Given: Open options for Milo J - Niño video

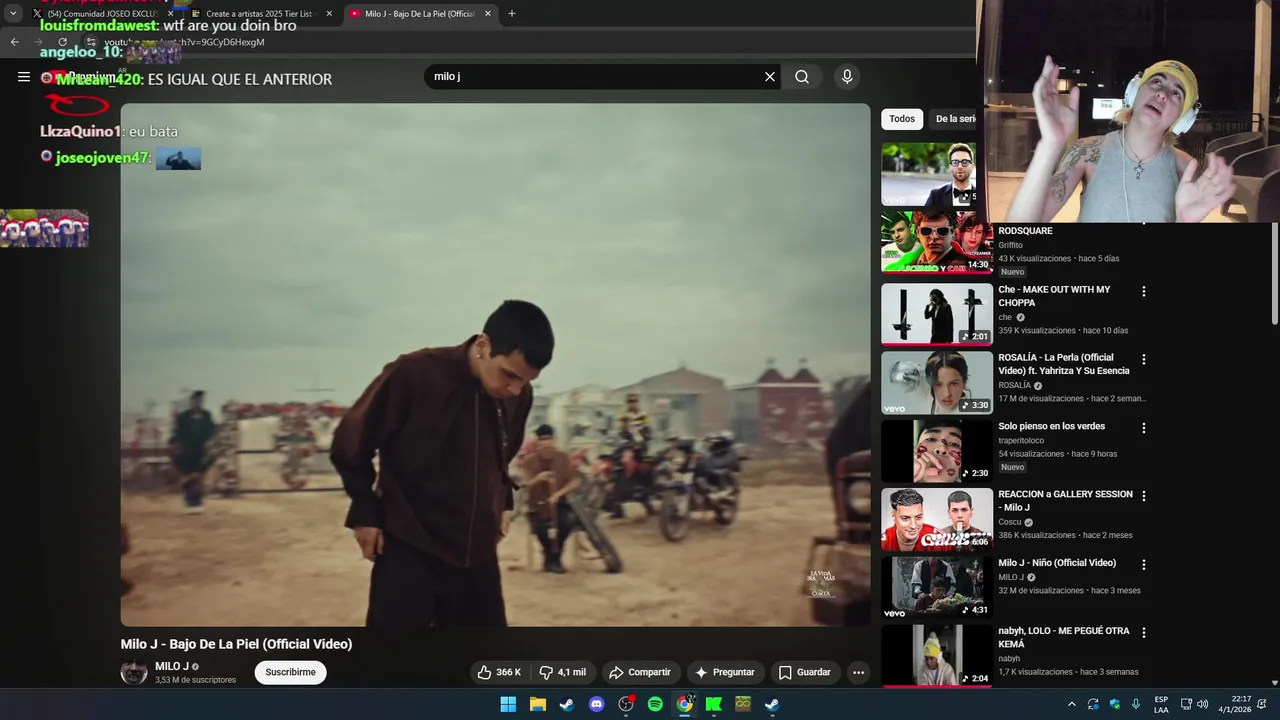Looking at the screenshot, I should tap(1144, 564).
